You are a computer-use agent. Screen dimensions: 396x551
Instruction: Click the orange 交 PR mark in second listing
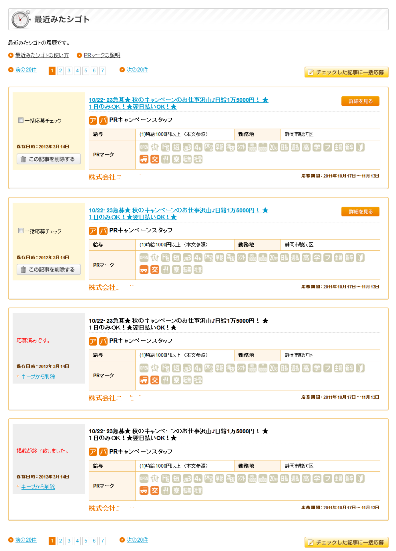pos(155,270)
